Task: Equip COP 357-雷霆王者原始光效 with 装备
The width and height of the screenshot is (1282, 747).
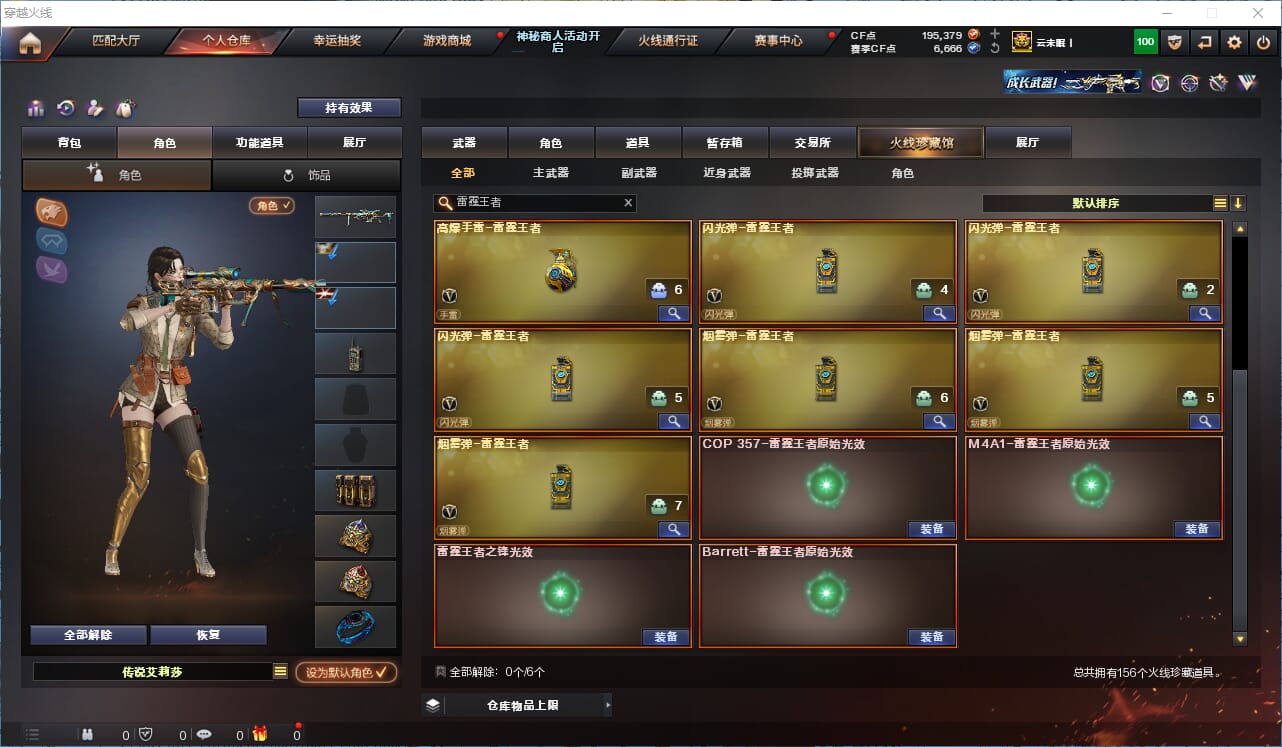Action: [931, 529]
